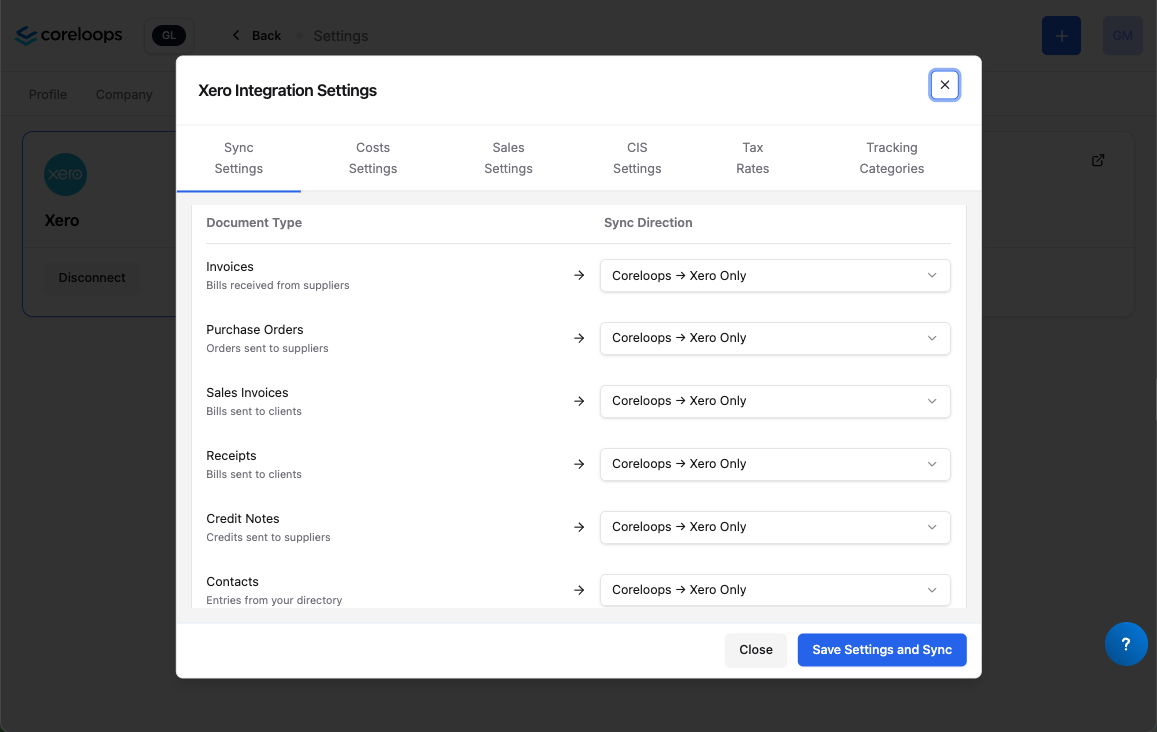The image size is (1157, 732).
Task: Click the Xero name on the card
Action: (x=62, y=221)
